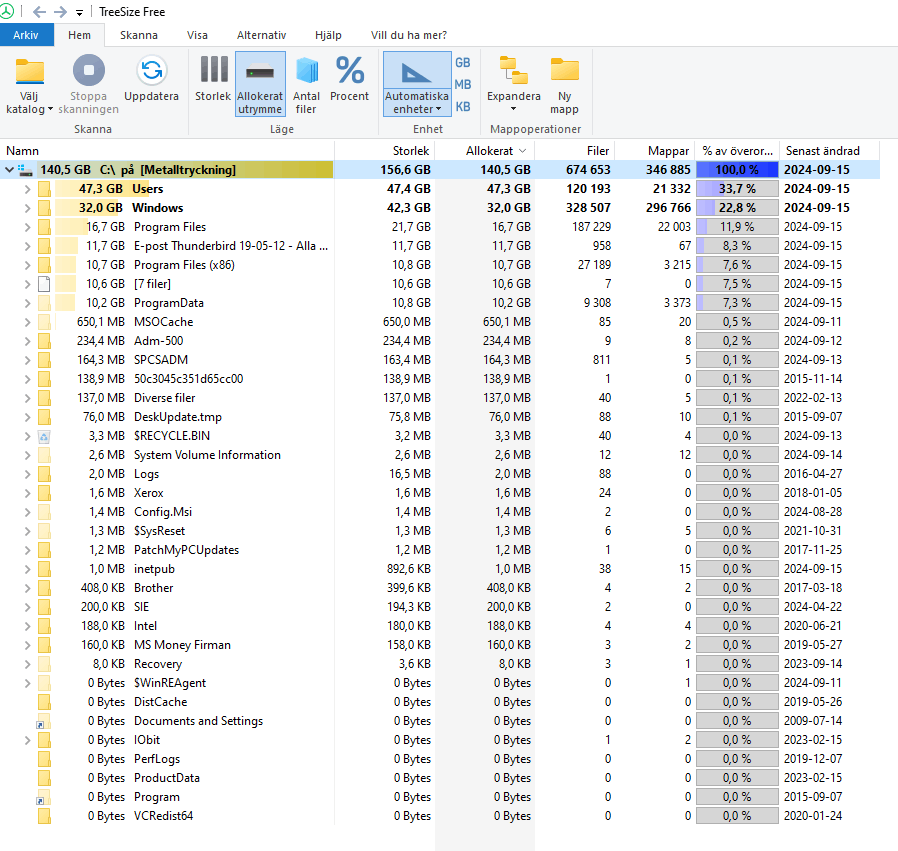
Task: Expand the $RECYCLE.BIN folder
Action: (27, 436)
